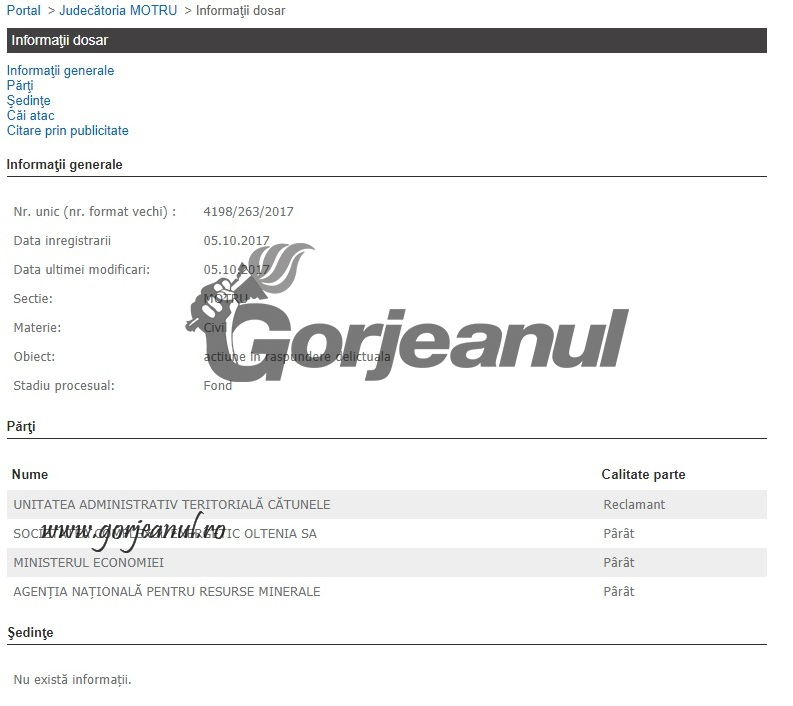Click the Stadiu procesual value Fond

(217, 386)
